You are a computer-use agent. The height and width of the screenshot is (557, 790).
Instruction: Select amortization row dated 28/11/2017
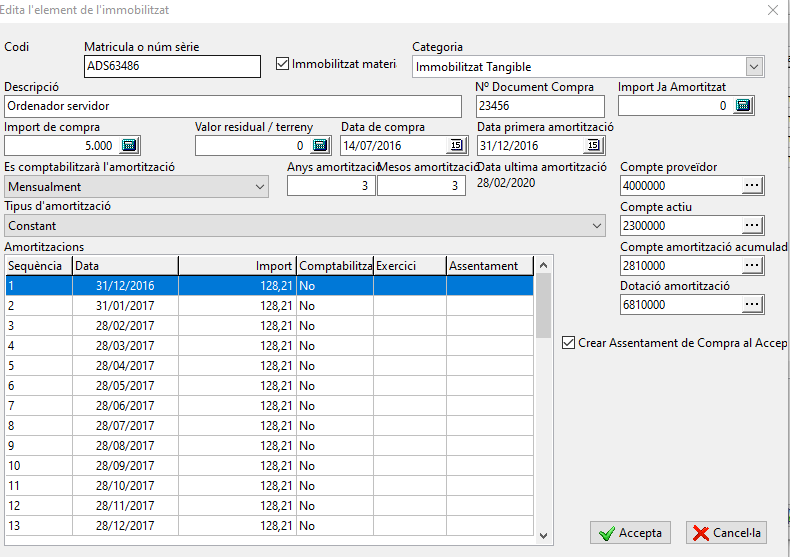[x=270, y=506]
